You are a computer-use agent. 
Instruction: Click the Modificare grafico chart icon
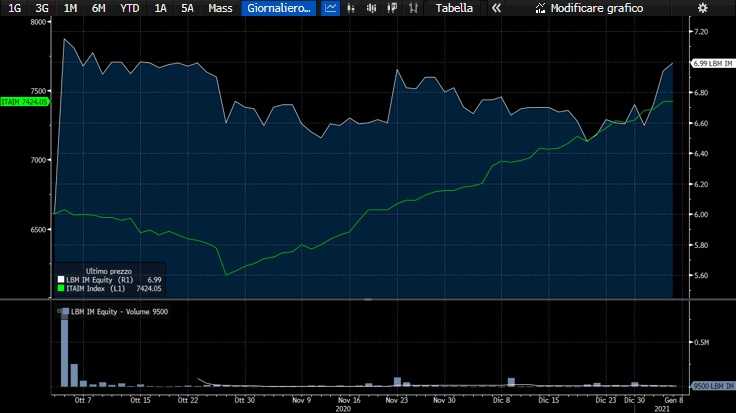pos(541,8)
